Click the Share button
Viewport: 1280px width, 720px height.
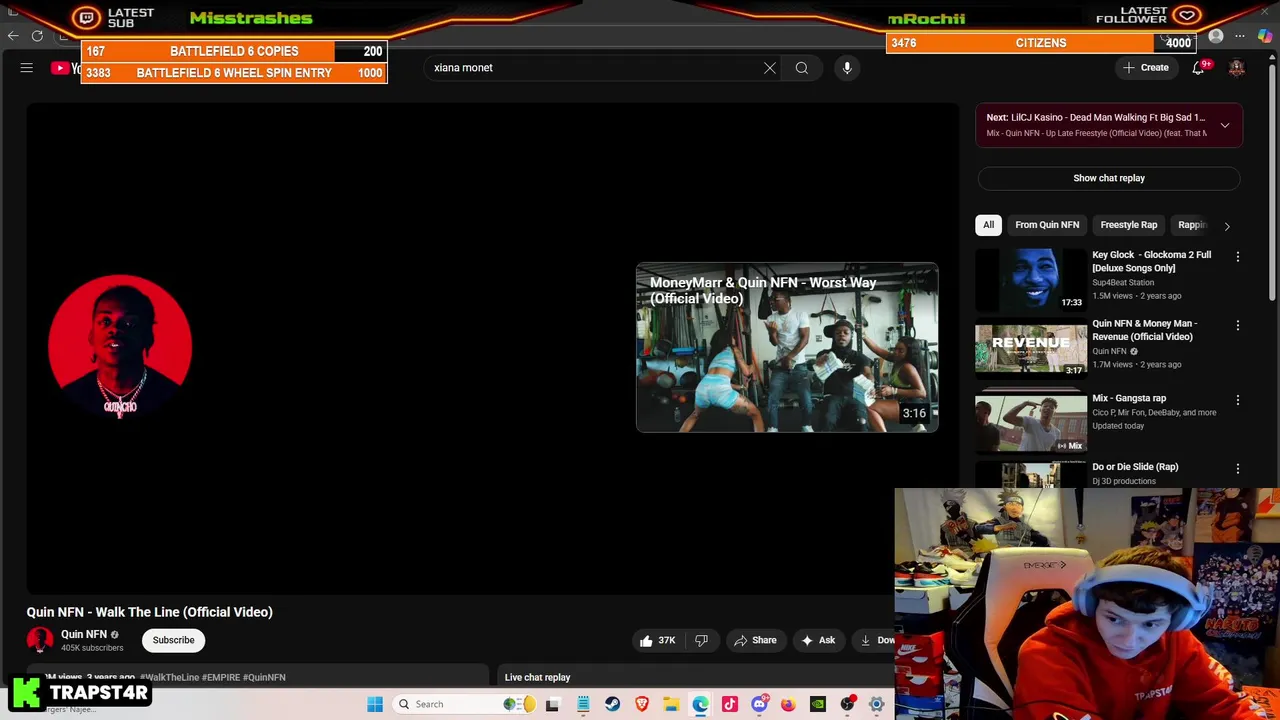(755, 640)
